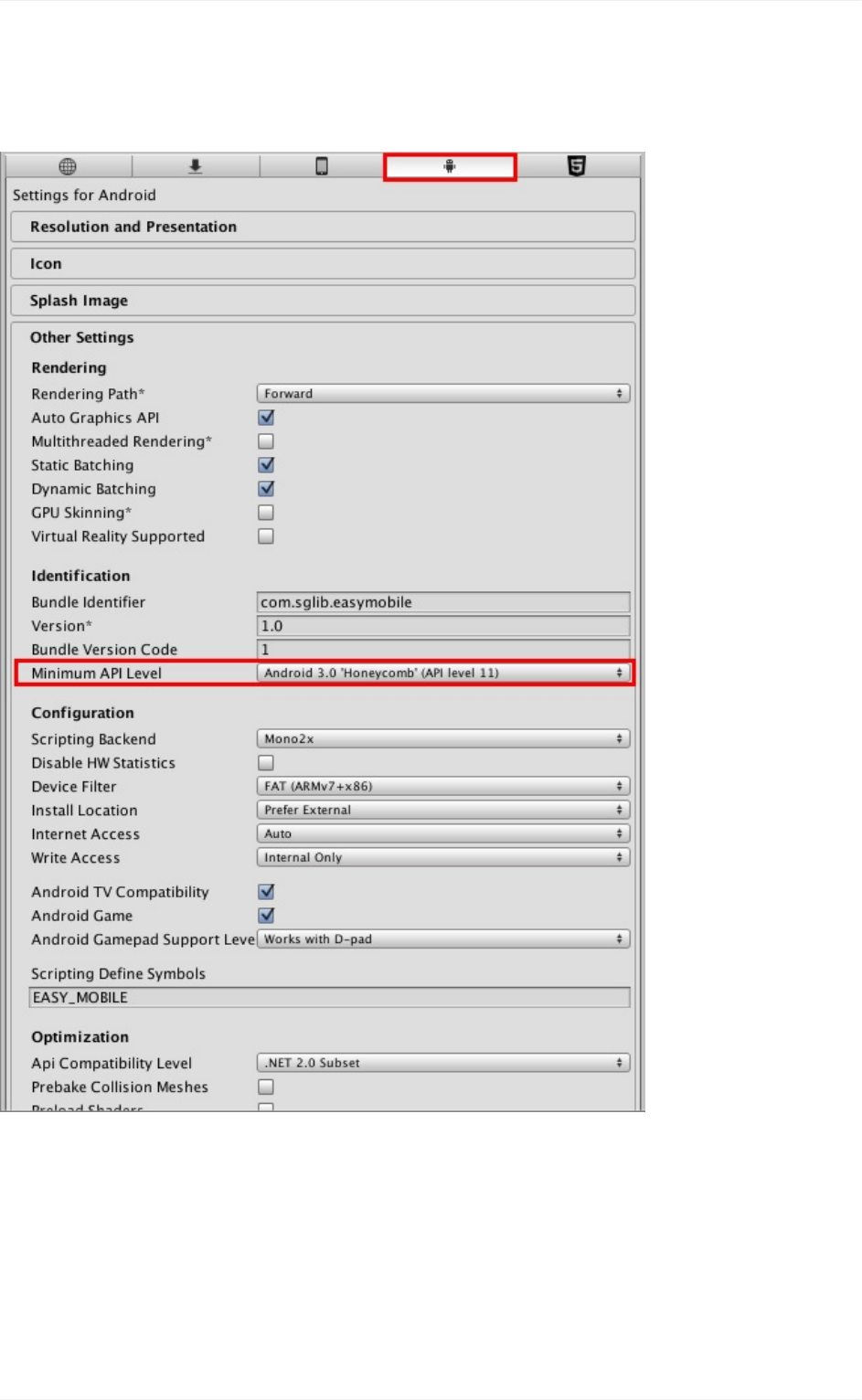Image resolution: width=862 pixels, height=1400 pixels.
Task: Click the Version input field
Action: [x=443, y=626]
